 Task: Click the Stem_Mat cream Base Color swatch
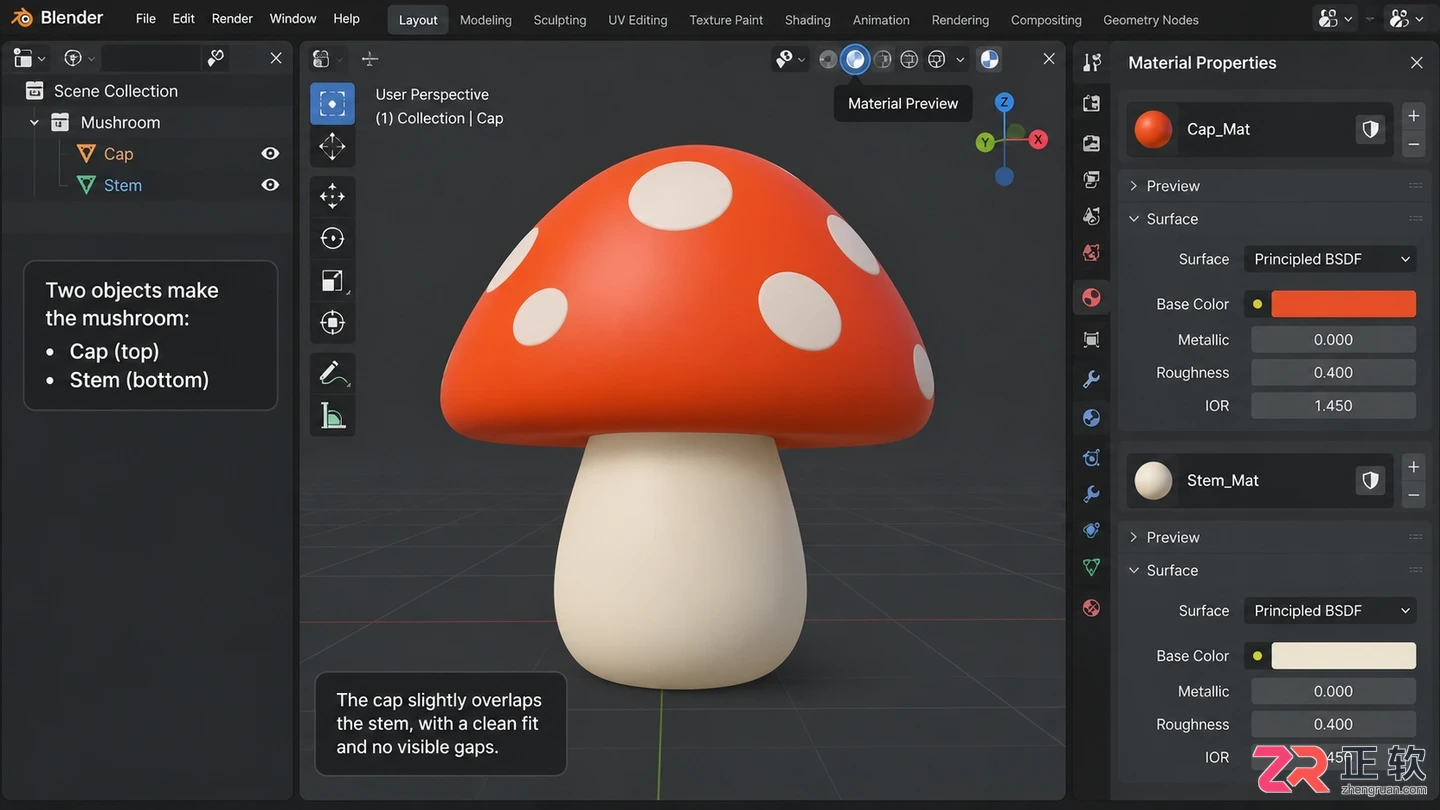[1343, 655]
